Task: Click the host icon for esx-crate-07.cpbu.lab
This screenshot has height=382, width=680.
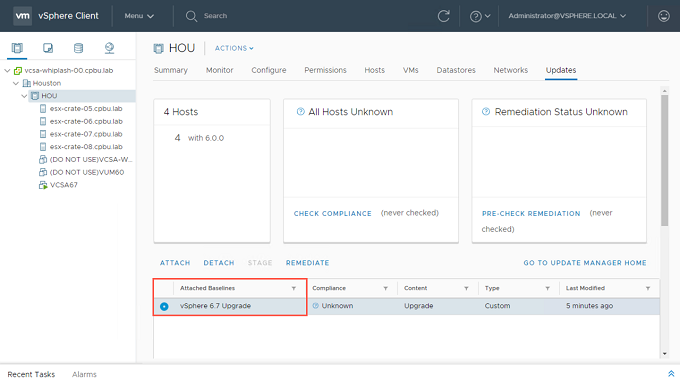Action: 42,134
